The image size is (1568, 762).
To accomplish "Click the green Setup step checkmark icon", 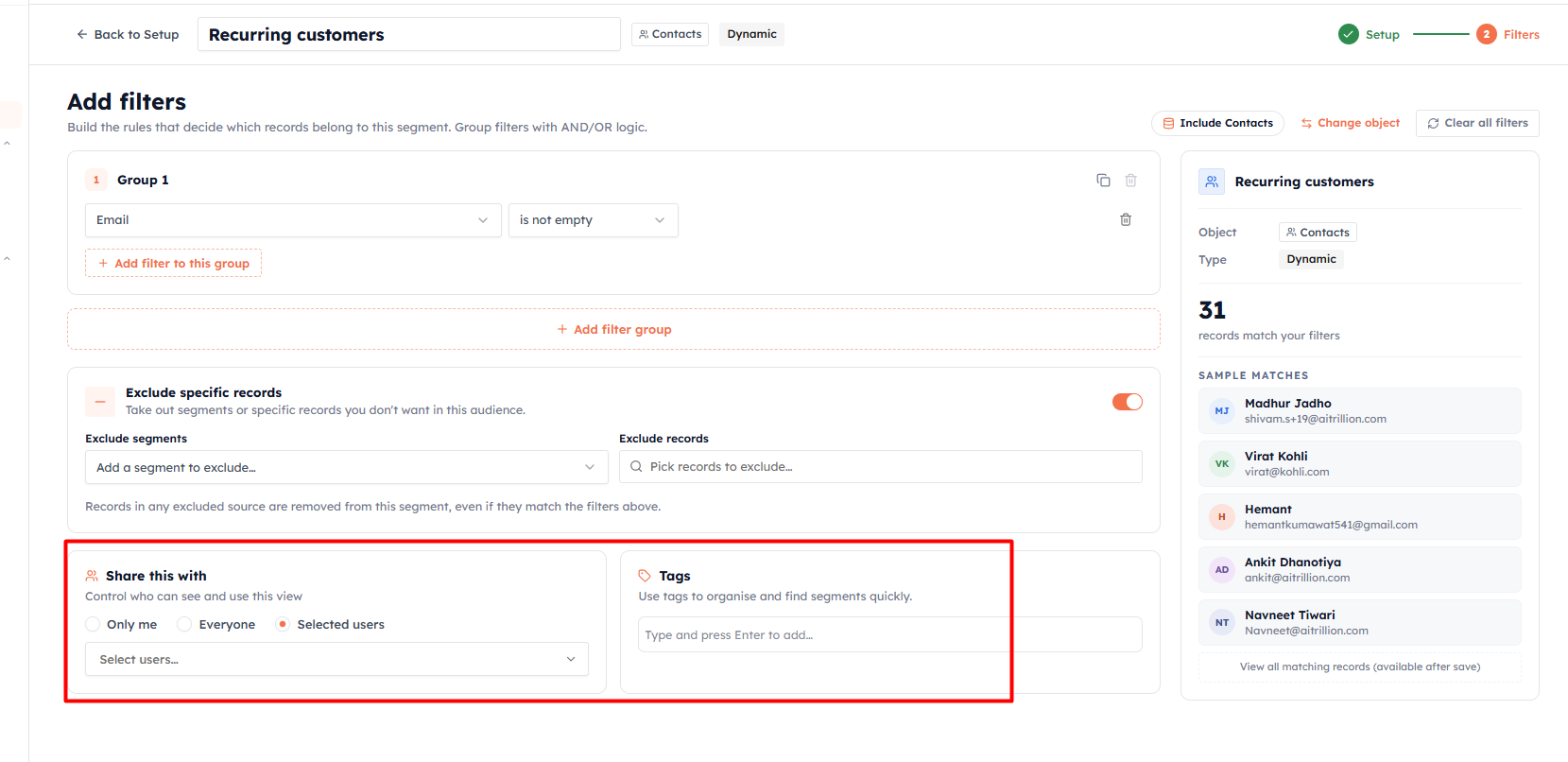I will click(1349, 34).
